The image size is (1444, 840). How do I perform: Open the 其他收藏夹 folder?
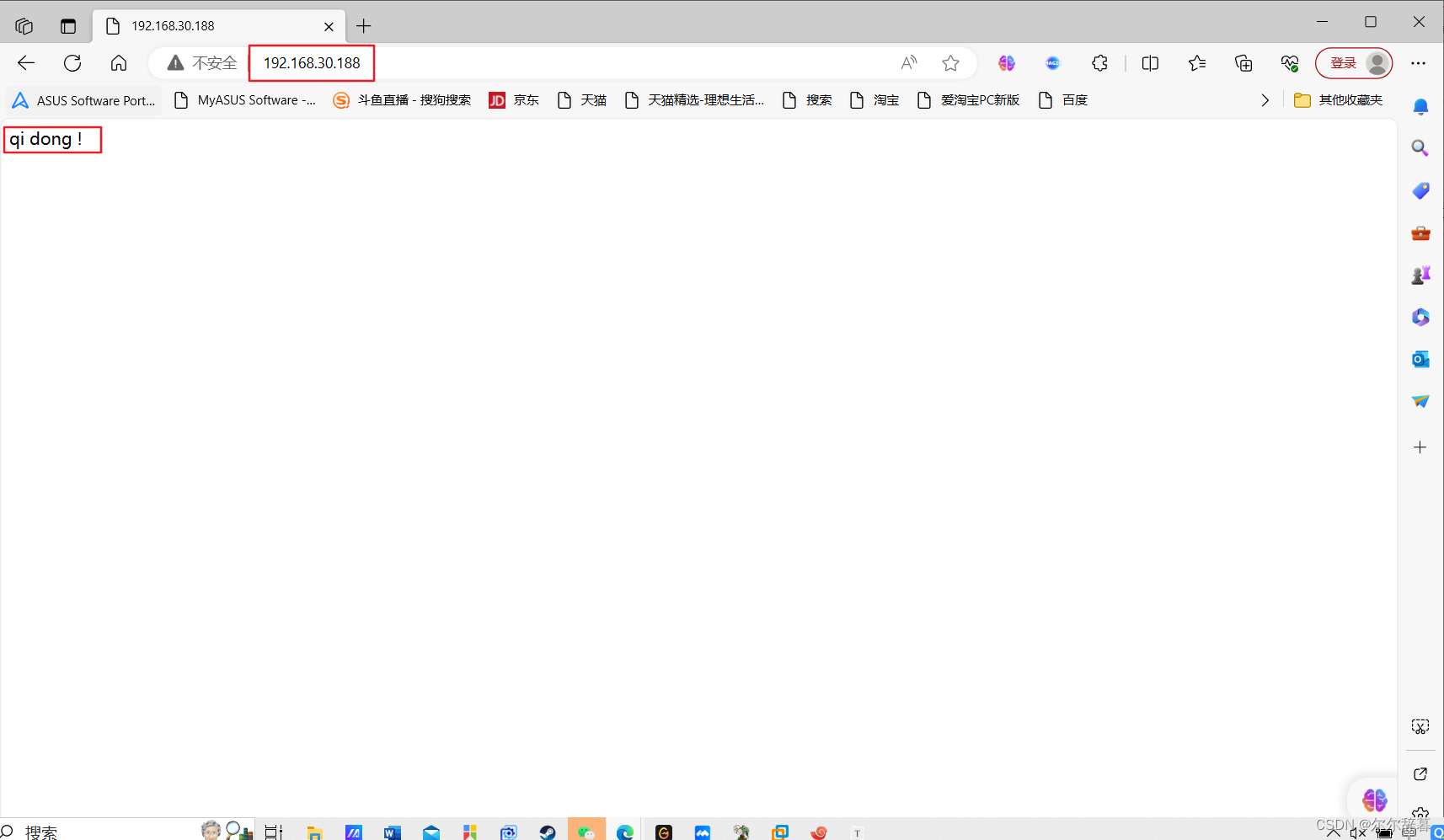click(x=1339, y=100)
